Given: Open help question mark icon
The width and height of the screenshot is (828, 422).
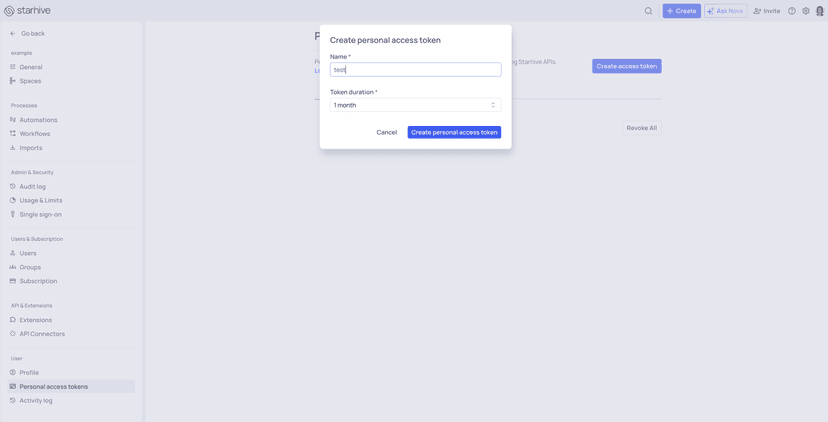Looking at the screenshot, I should click(792, 11).
